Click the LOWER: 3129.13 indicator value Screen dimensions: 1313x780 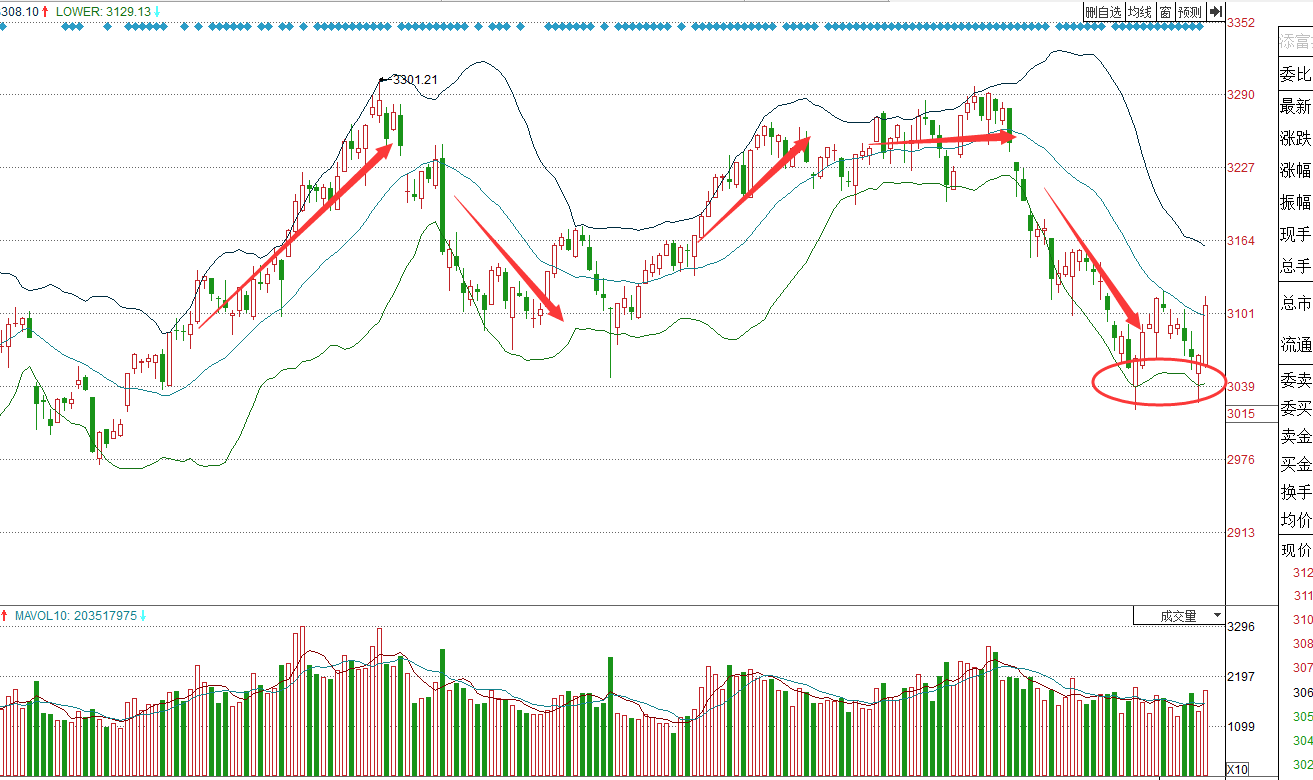tap(103, 11)
